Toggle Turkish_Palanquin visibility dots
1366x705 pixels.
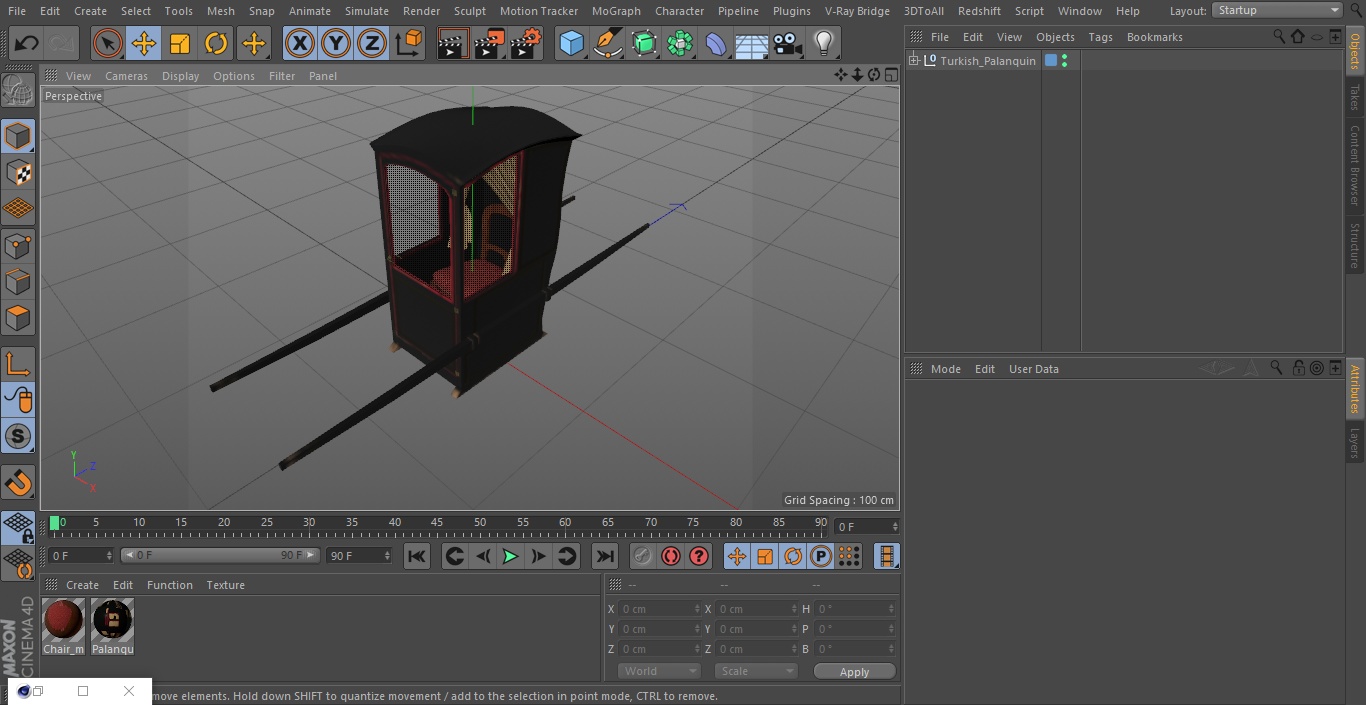click(x=1064, y=61)
